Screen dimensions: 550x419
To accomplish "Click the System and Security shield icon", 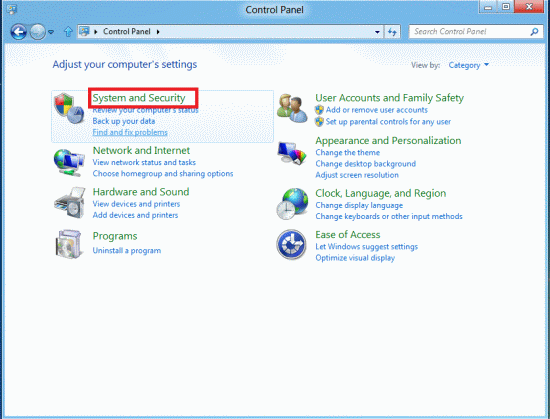I will 69,109.
